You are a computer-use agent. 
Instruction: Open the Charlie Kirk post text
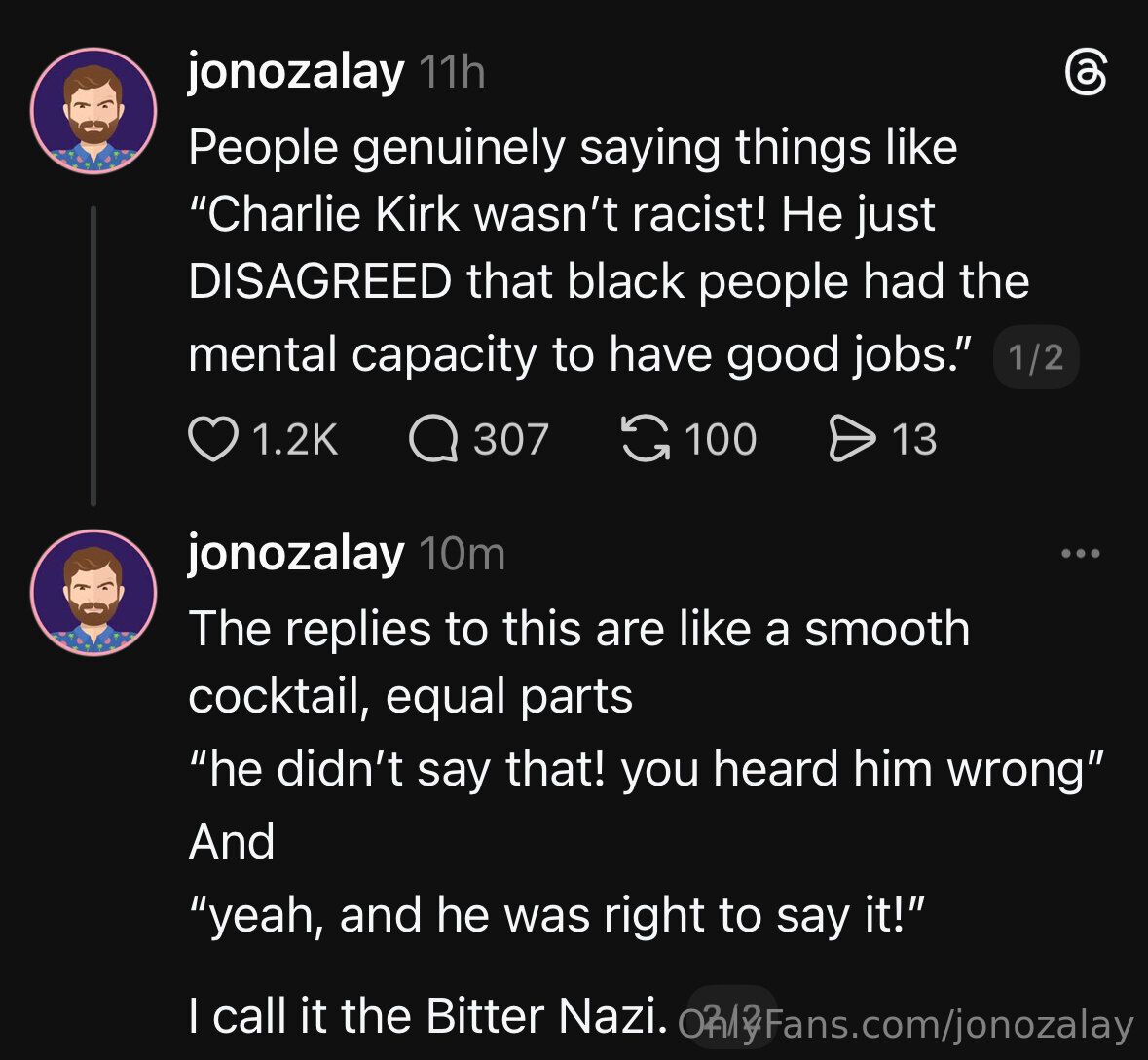pos(584,250)
